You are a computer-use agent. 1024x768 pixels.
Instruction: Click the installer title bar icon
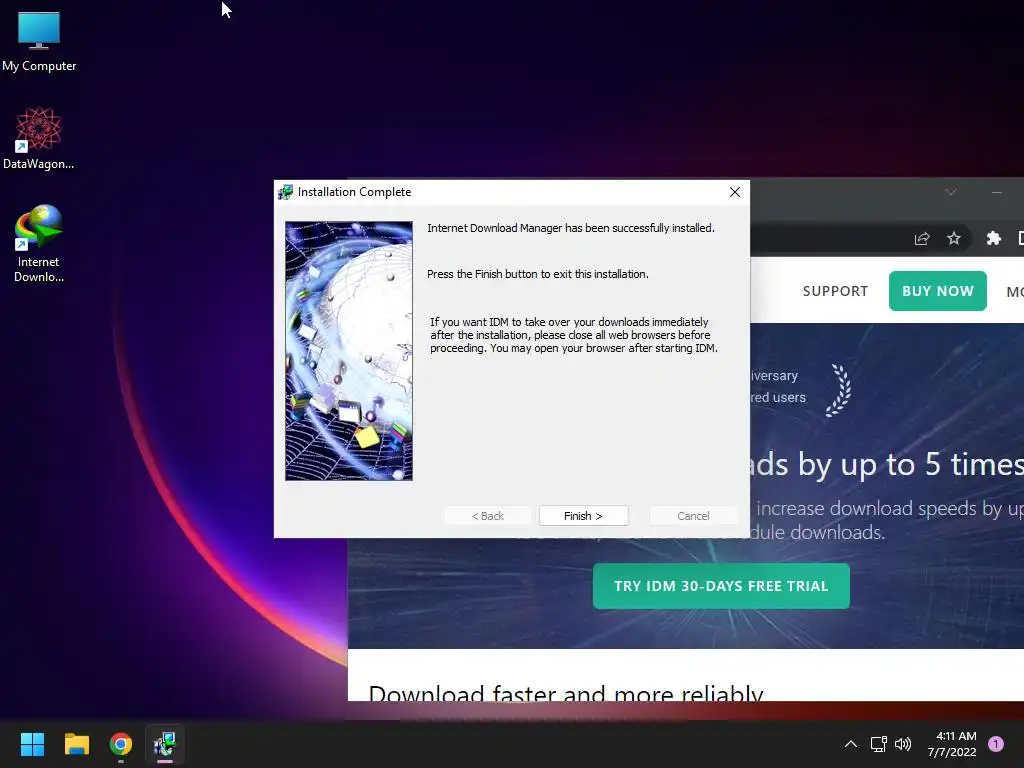[285, 192]
